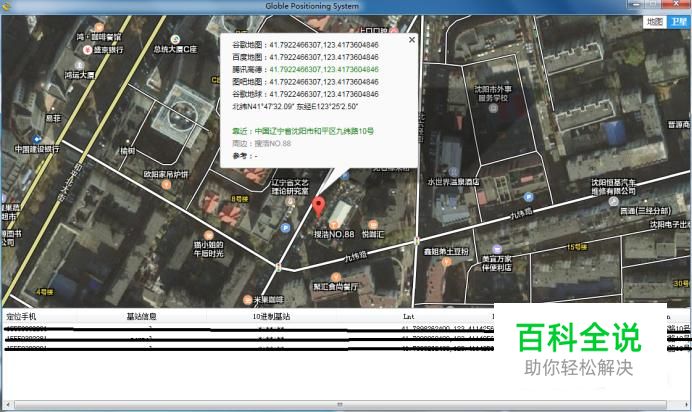Click the traffic light icon below 悦游汇
692x412 pixels.
416,241
